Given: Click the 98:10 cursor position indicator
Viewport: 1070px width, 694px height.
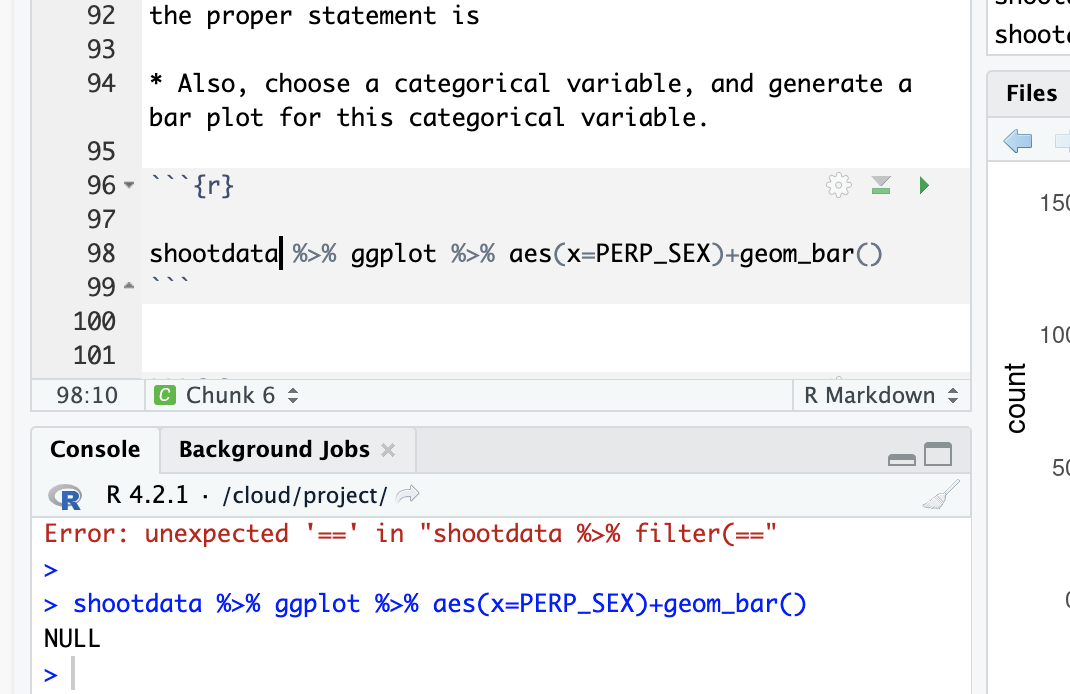Looking at the screenshot, I should tap(87, 395).
